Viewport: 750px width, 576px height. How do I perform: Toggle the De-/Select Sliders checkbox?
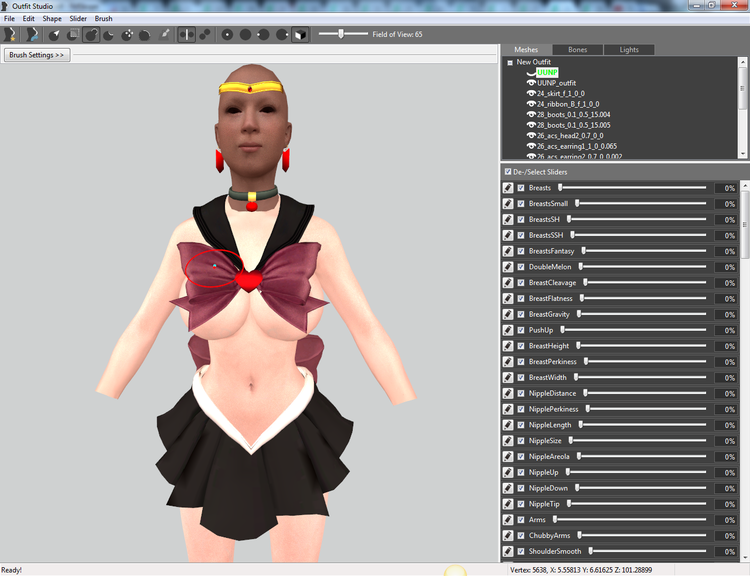[x=508, y=172]
